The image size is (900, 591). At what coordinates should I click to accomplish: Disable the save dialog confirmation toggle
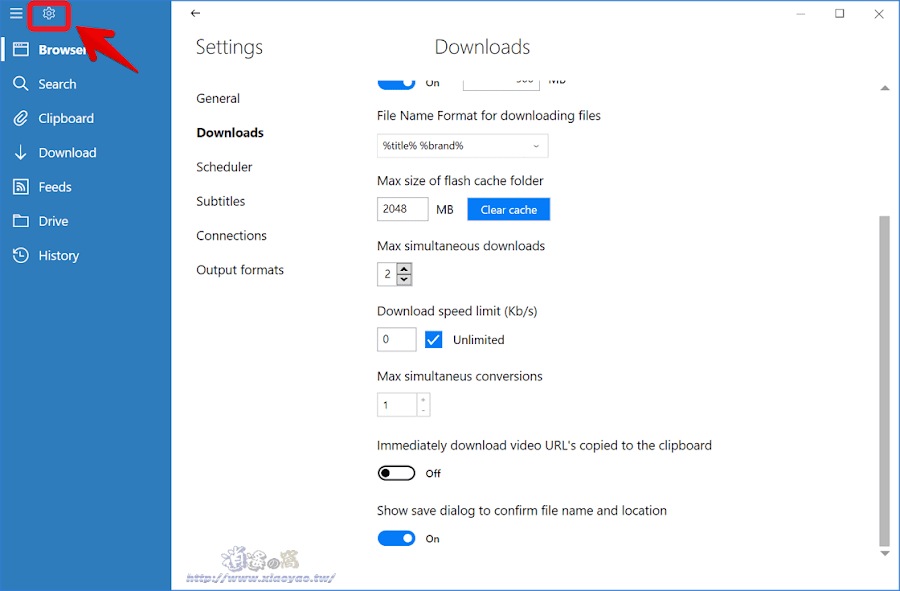[396, 538]
